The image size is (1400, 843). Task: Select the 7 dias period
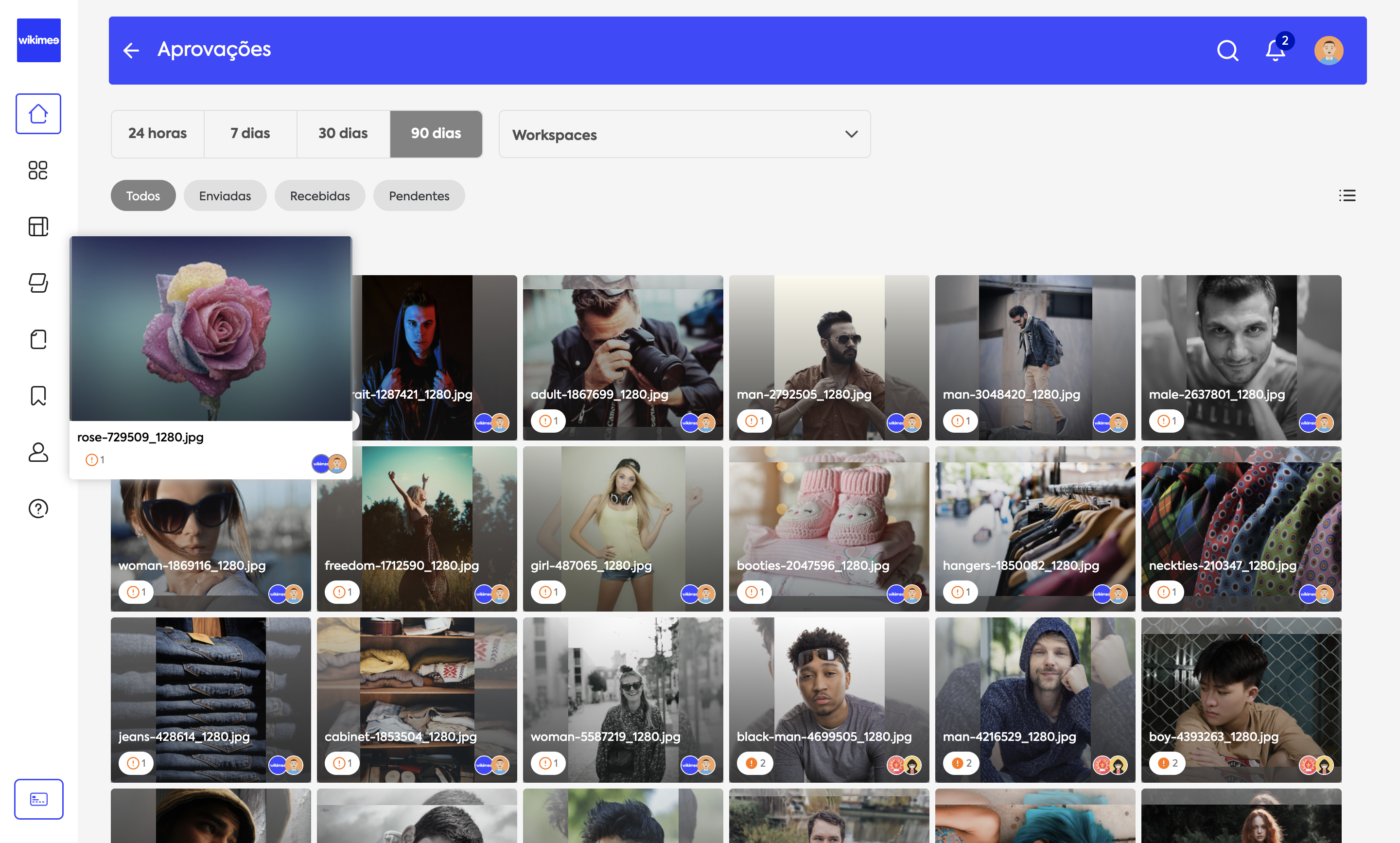(250, 134)
